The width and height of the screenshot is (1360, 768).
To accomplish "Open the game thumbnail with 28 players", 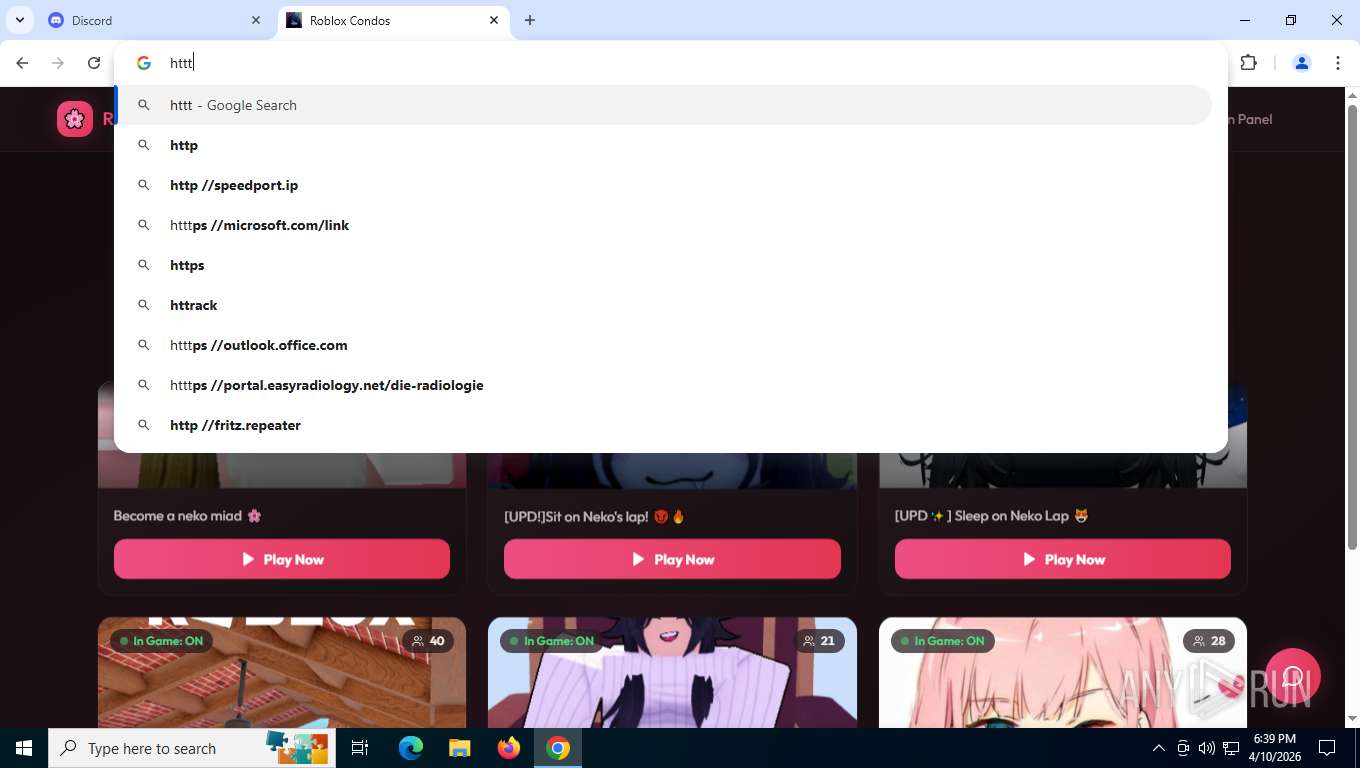I will 1063,672.
